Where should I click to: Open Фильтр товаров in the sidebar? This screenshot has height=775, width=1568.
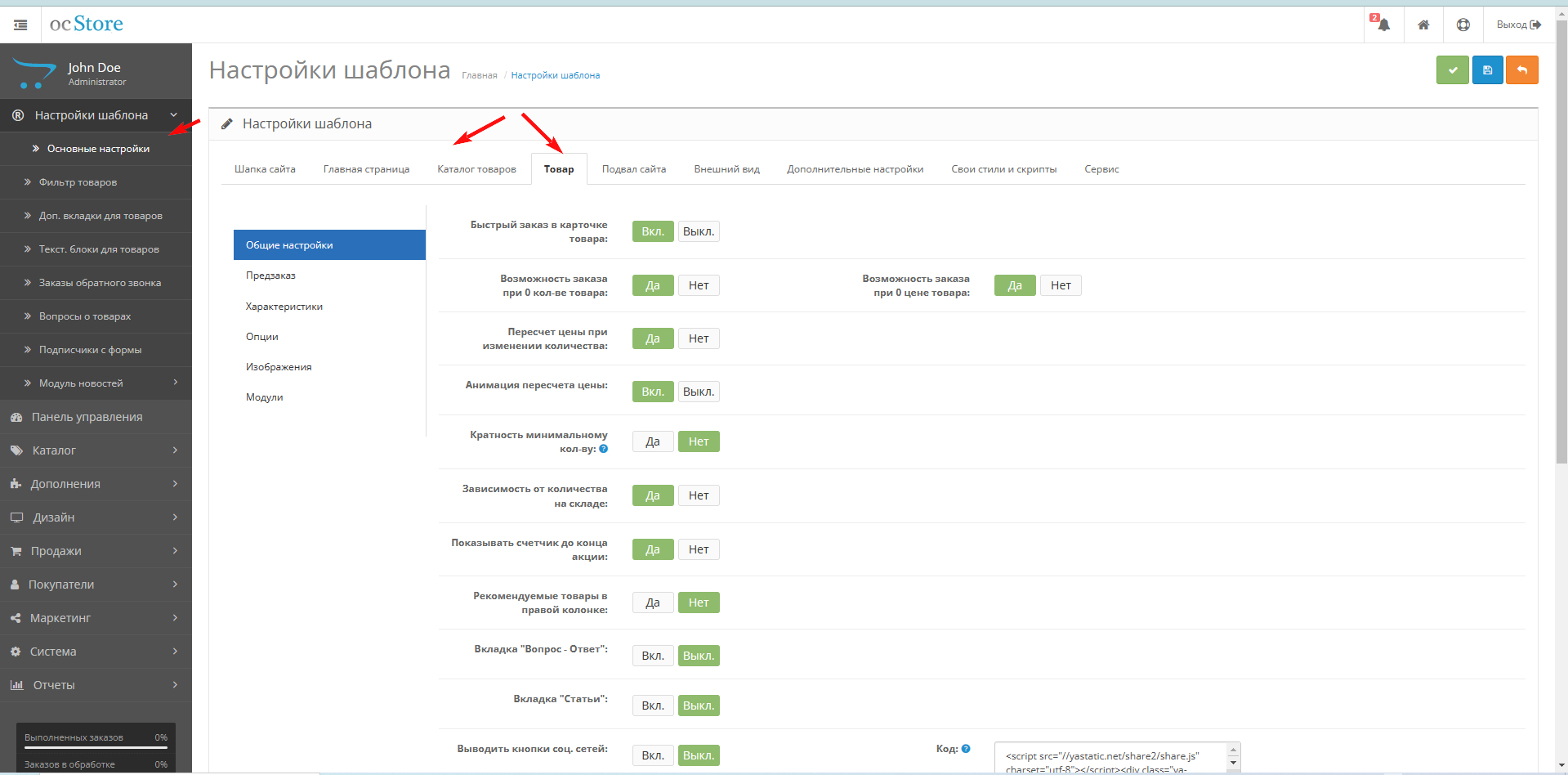click(x=96, y=182)
